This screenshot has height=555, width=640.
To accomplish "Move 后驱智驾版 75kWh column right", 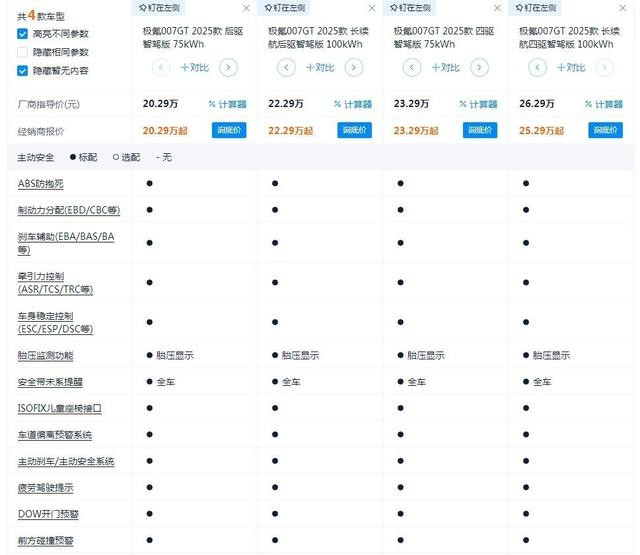I will 228,67.
